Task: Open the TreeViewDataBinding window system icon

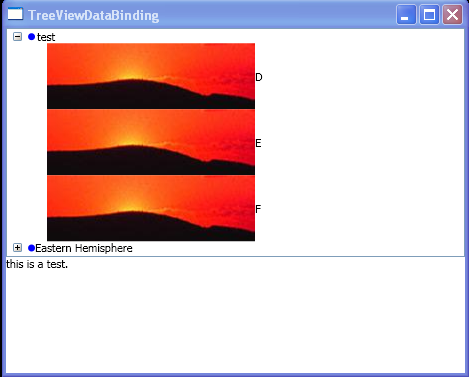Action: pyautogui.click(x=15, y=14)
